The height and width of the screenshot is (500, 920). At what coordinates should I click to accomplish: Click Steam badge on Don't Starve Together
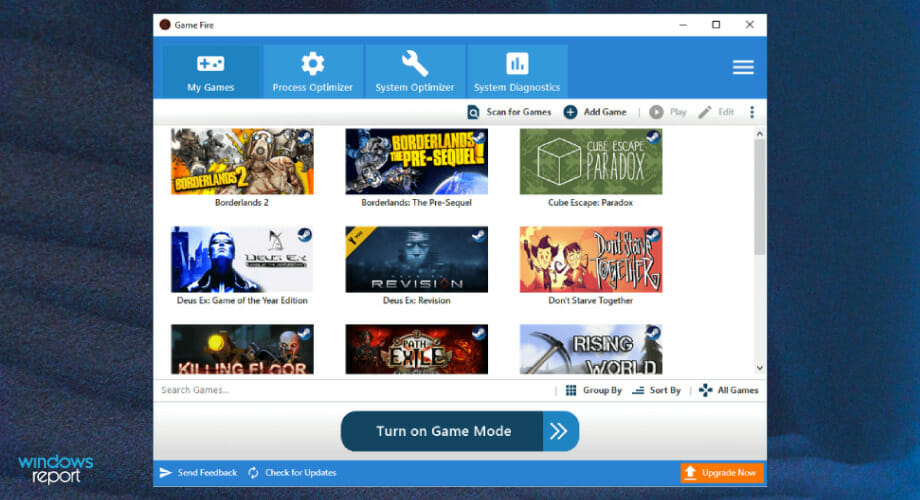pyautogui.click(x=653, y=235)
